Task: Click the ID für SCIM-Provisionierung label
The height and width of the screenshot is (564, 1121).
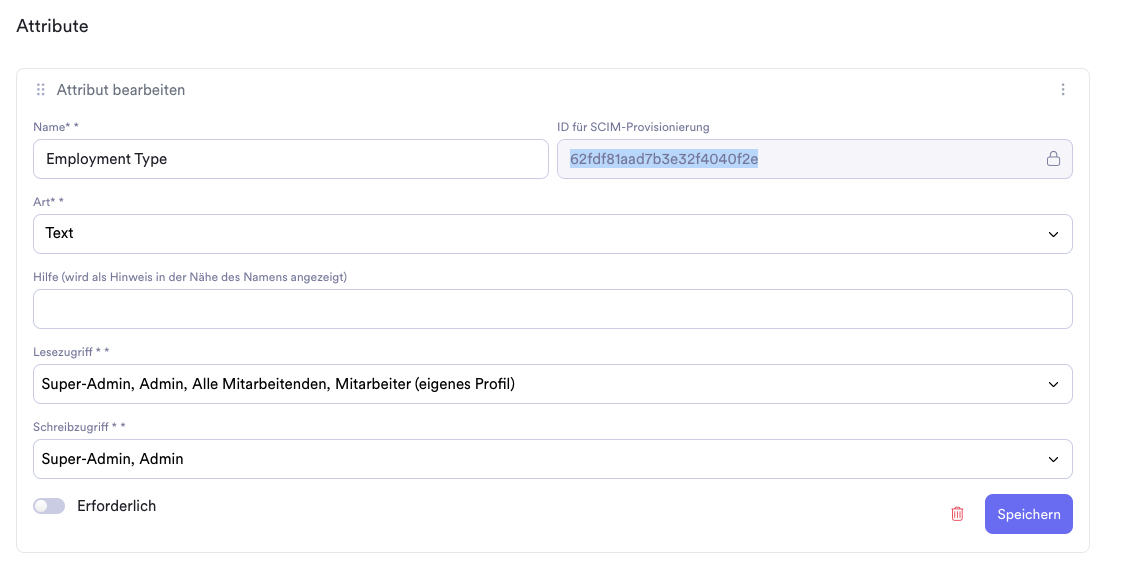Action: (x=633, y=127)
